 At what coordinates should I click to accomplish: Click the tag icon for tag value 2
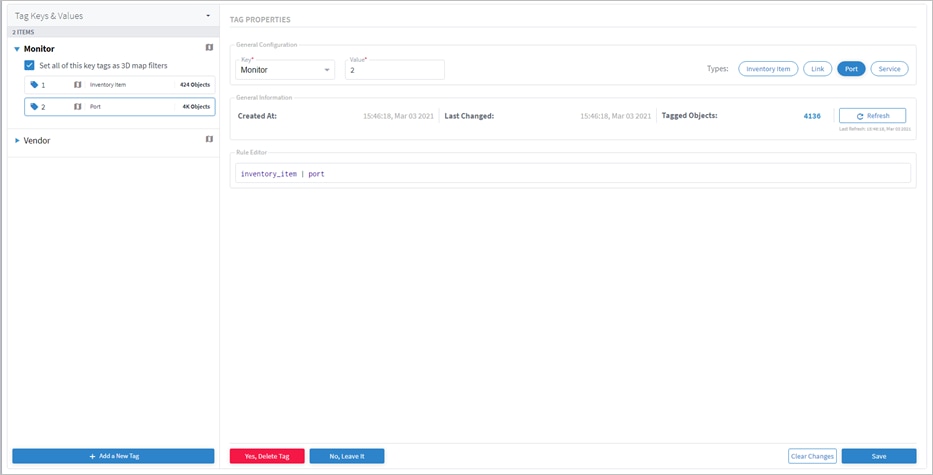pos(34,107)
